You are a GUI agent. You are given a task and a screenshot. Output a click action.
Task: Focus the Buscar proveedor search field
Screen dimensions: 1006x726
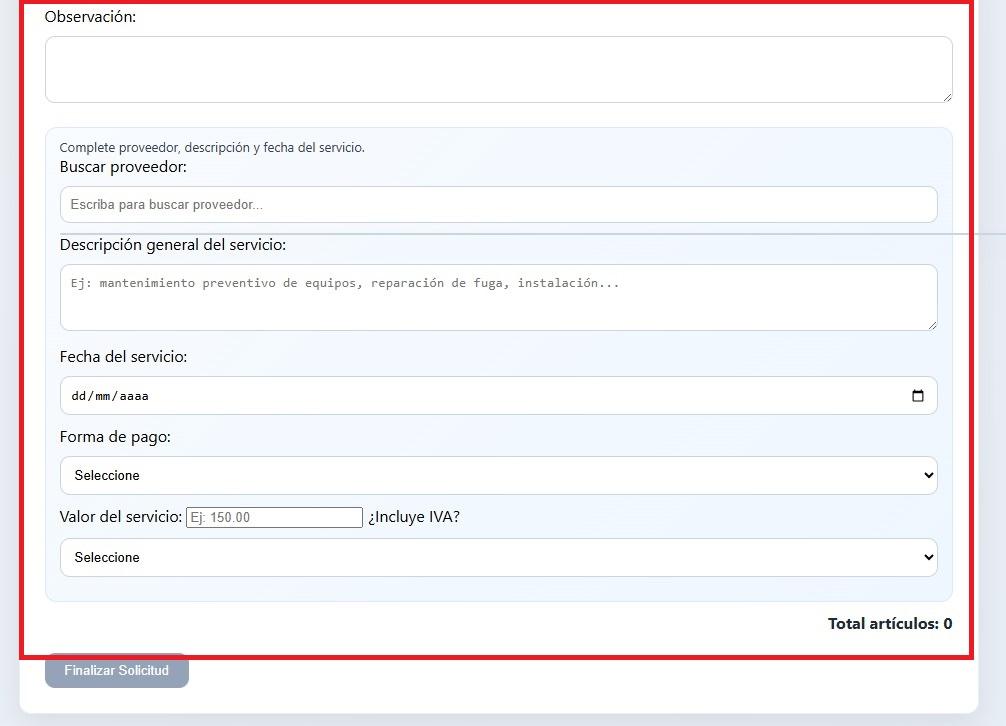[499, 205]
